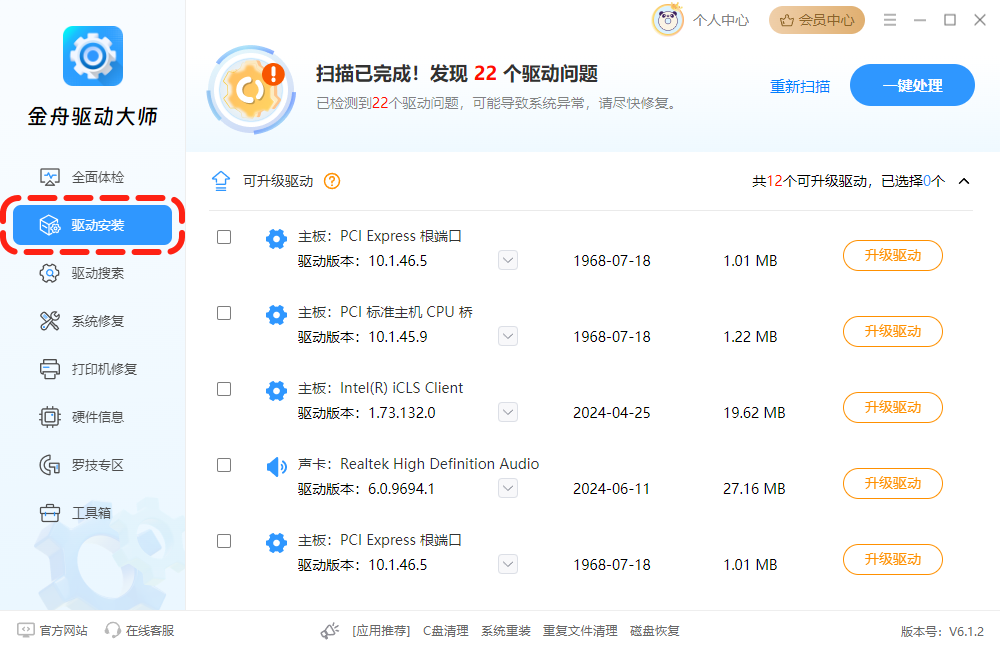This screenshot has width=1000, height=650.
Task: Click the 27.16 MB file size
Action: tap(754, 489)
